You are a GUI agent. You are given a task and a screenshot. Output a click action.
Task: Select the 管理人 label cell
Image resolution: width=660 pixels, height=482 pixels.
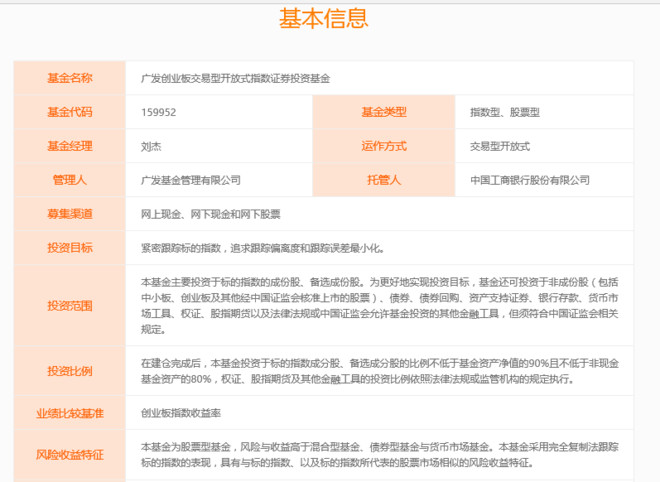click(x=69, y=180)
